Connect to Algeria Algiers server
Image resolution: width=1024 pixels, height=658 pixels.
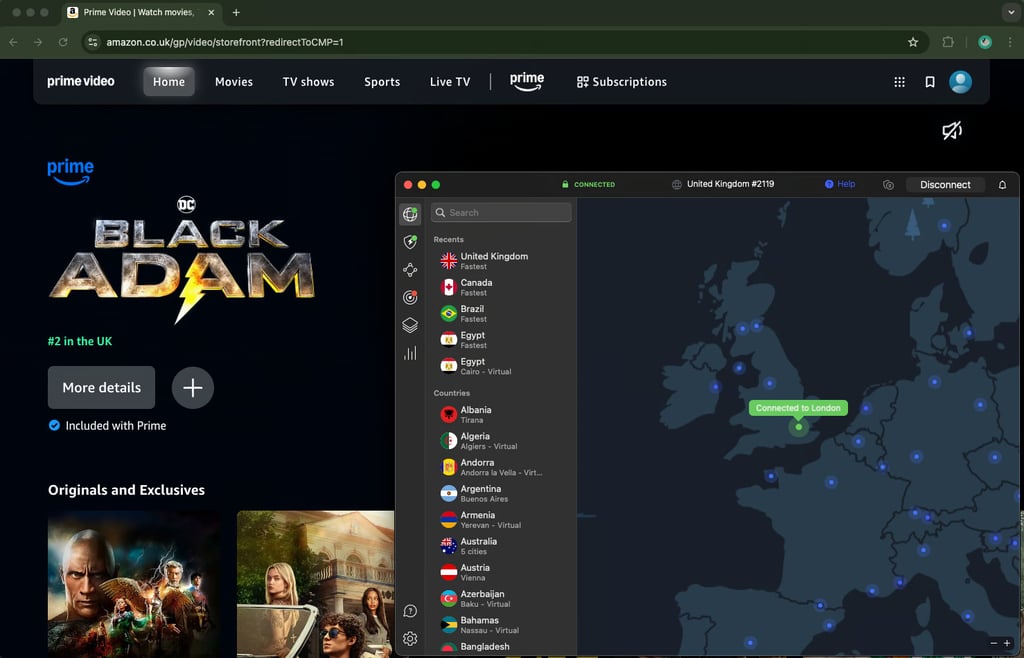click(x=500, y=441)
